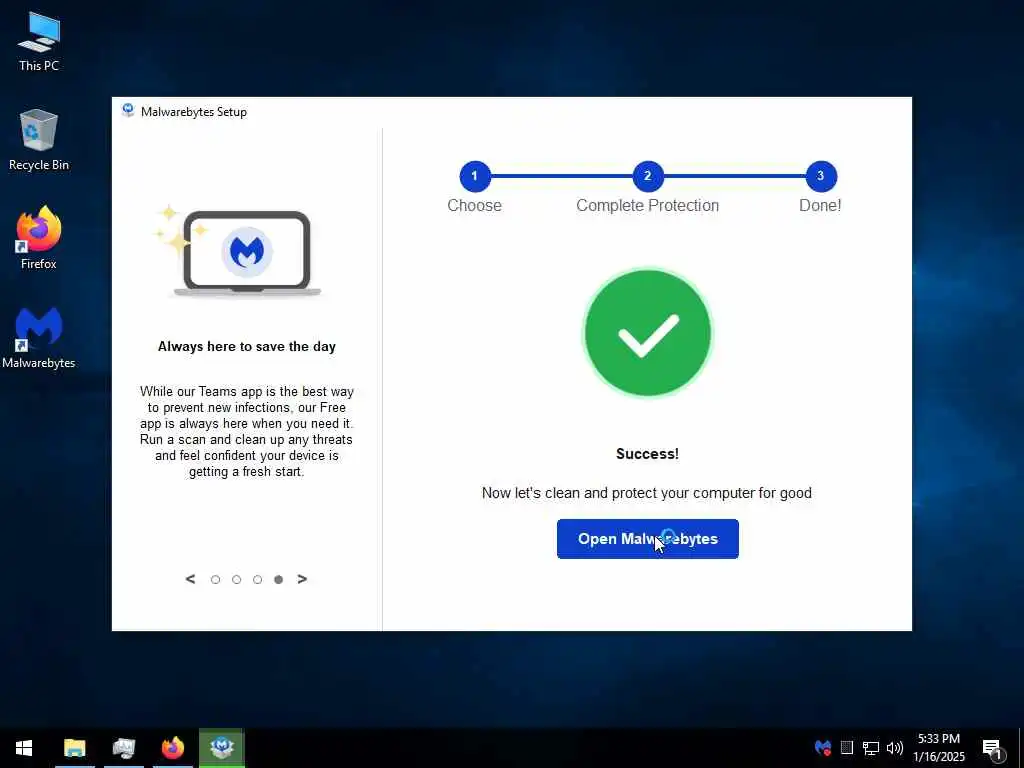Click step 3 Done circle
1024x768 pixels.
pyautogui.click(x=821, y=176)
